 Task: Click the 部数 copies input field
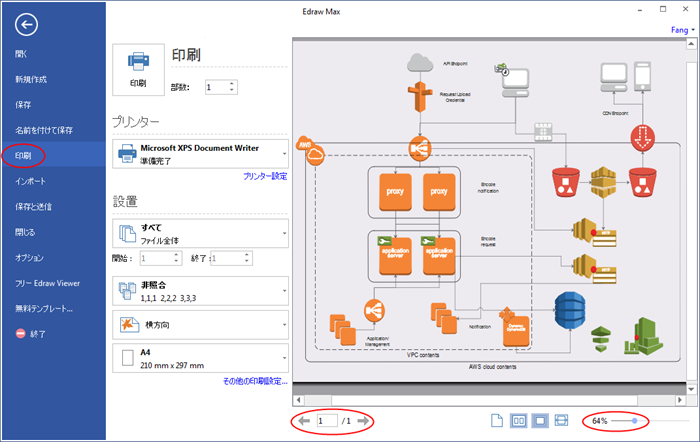221,87
